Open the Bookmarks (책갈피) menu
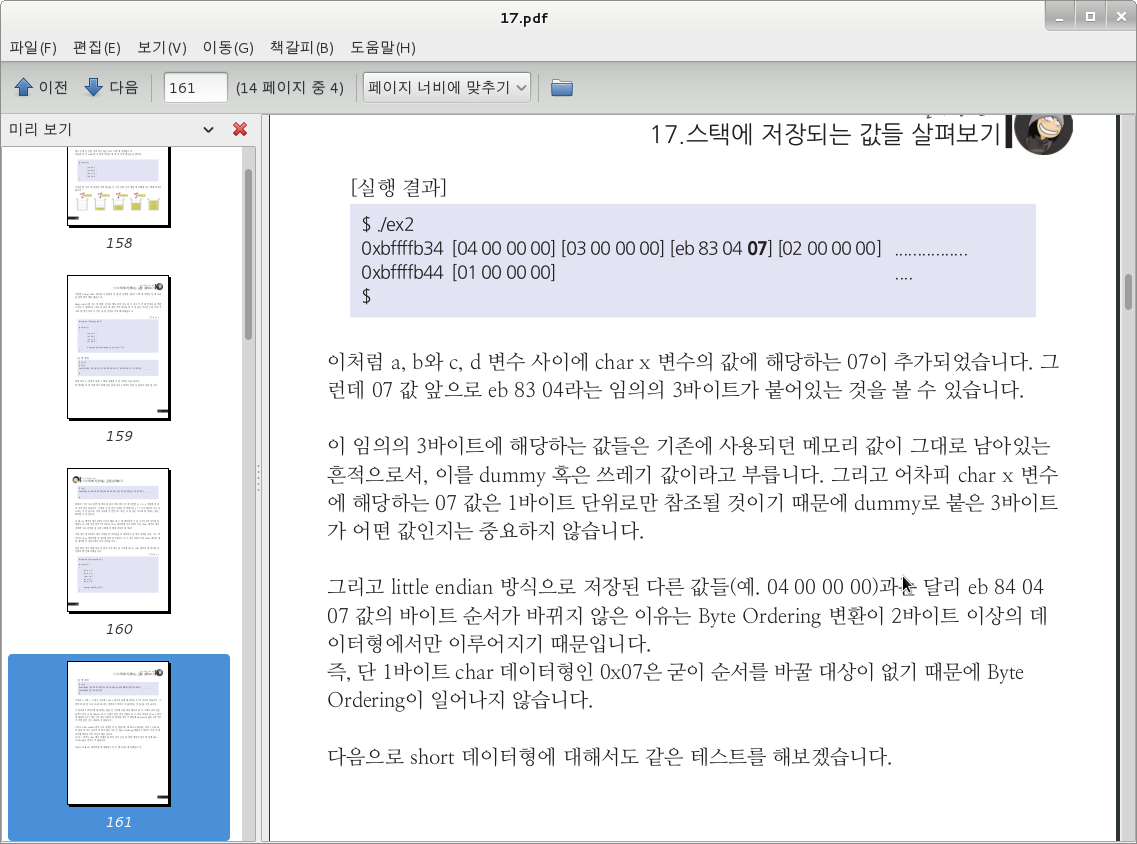This screenshot has width=1137, height=844. [301, 48]
